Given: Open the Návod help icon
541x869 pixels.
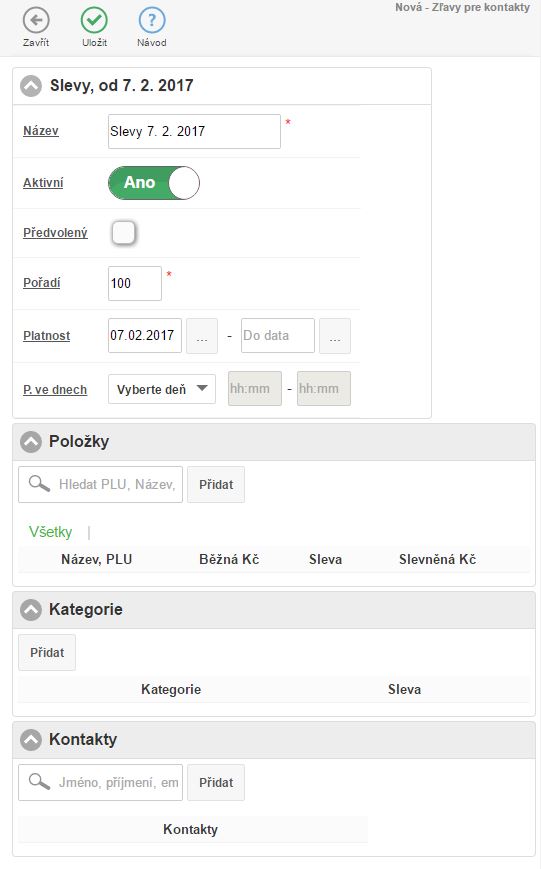Looking at the screenshot, I should point(152,21).
